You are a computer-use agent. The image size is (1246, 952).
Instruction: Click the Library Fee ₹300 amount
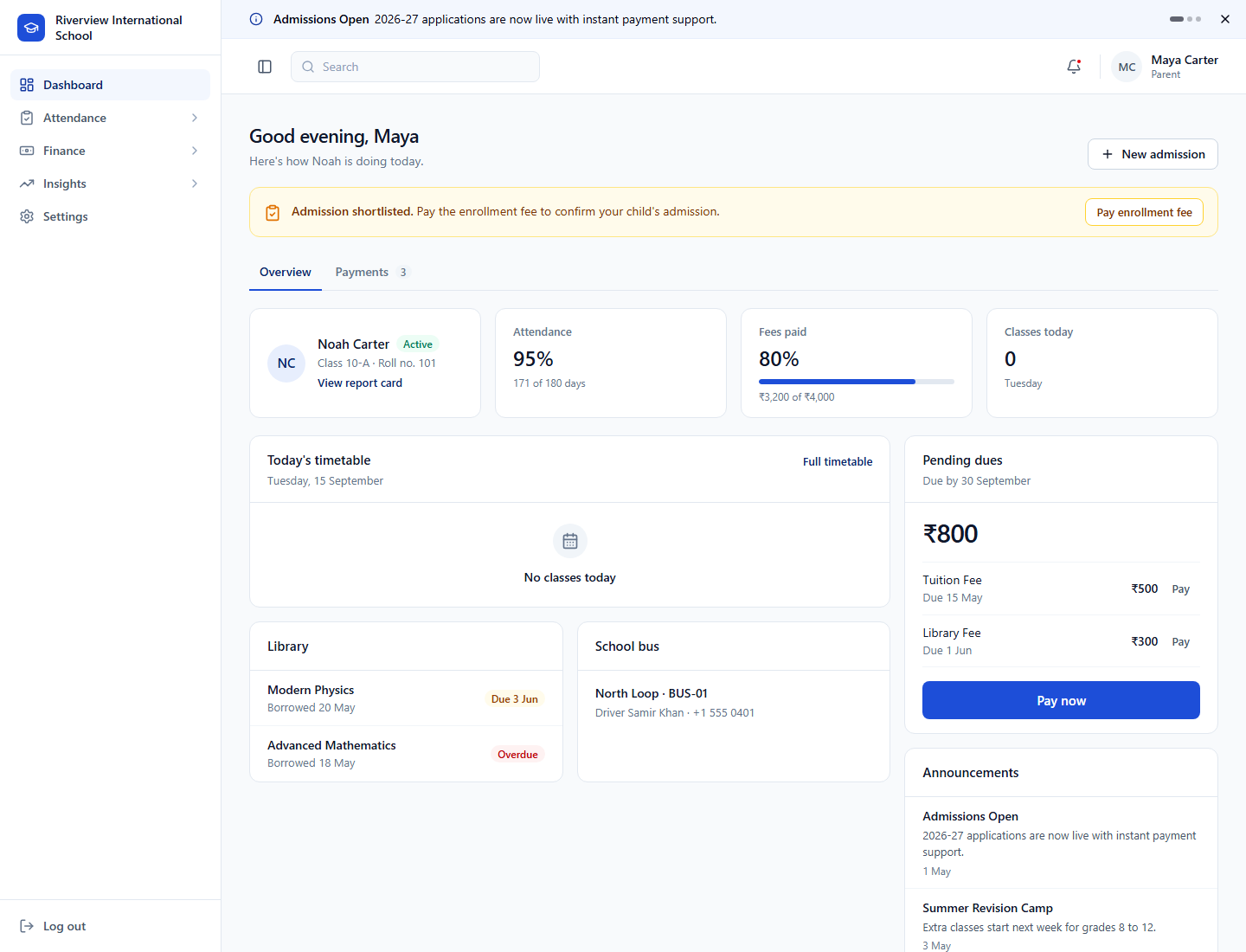(x=1144, y=641)
